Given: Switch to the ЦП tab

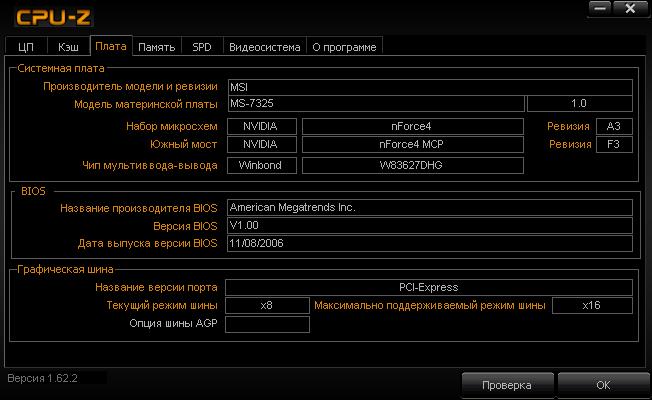Looking at the screenshot, I should [x=26, y=47].
